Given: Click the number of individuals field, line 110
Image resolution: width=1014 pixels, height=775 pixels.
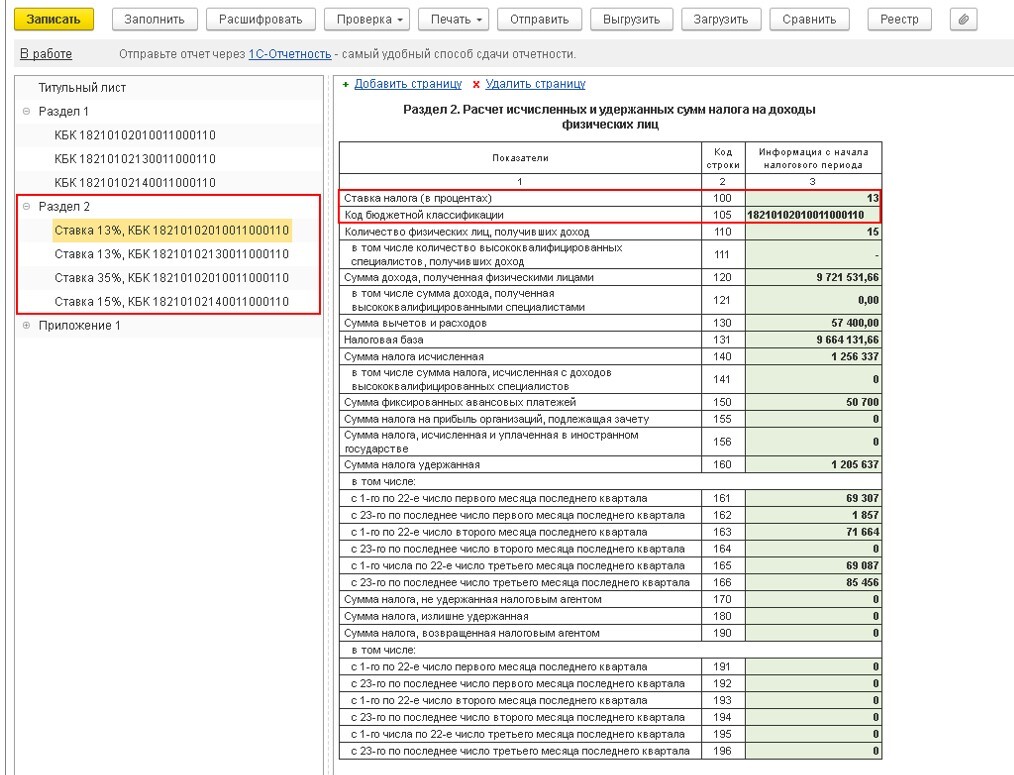Looking at the screenshot, I should click(x=813, y=232).
